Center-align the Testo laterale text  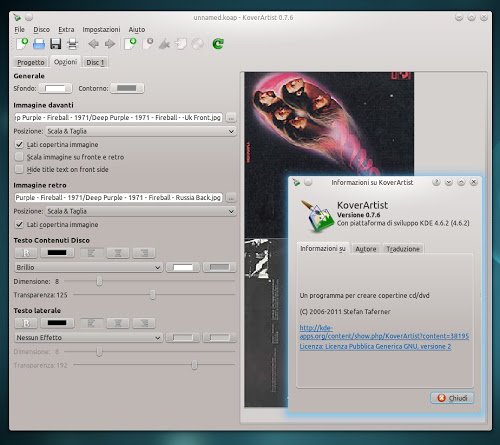(x=118, y=323)
